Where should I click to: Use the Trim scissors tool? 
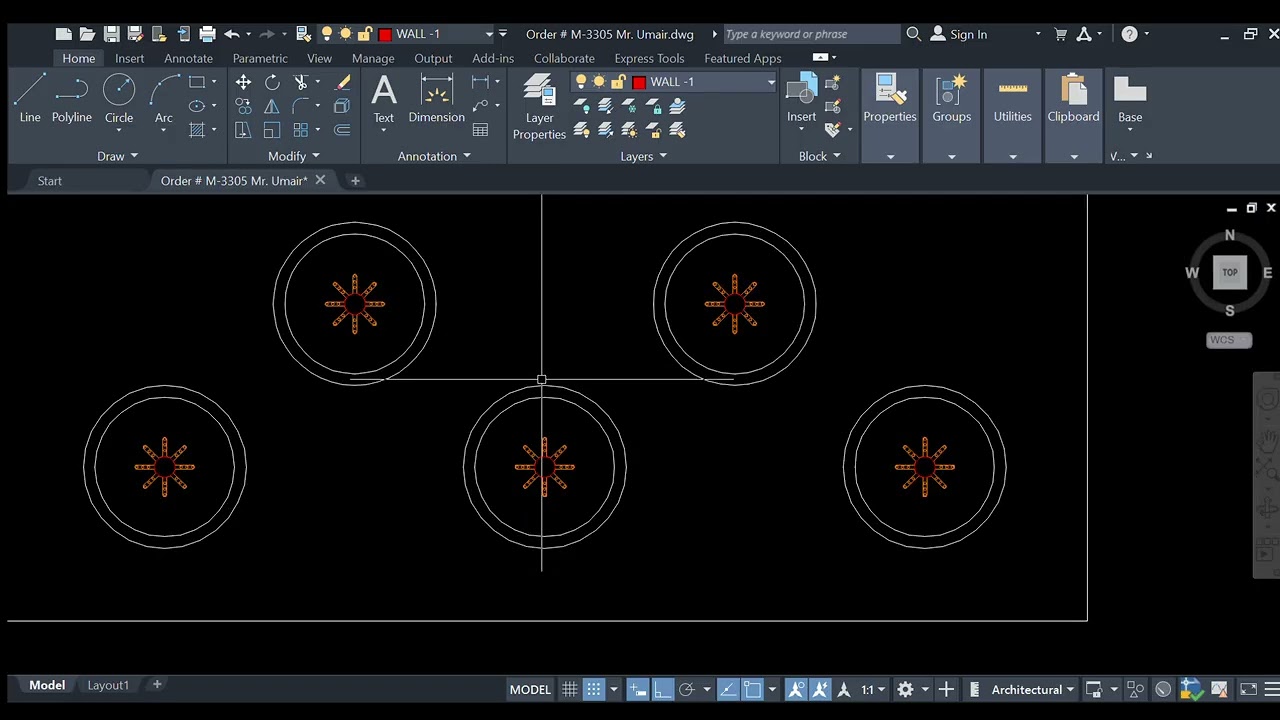coord(301,82)
